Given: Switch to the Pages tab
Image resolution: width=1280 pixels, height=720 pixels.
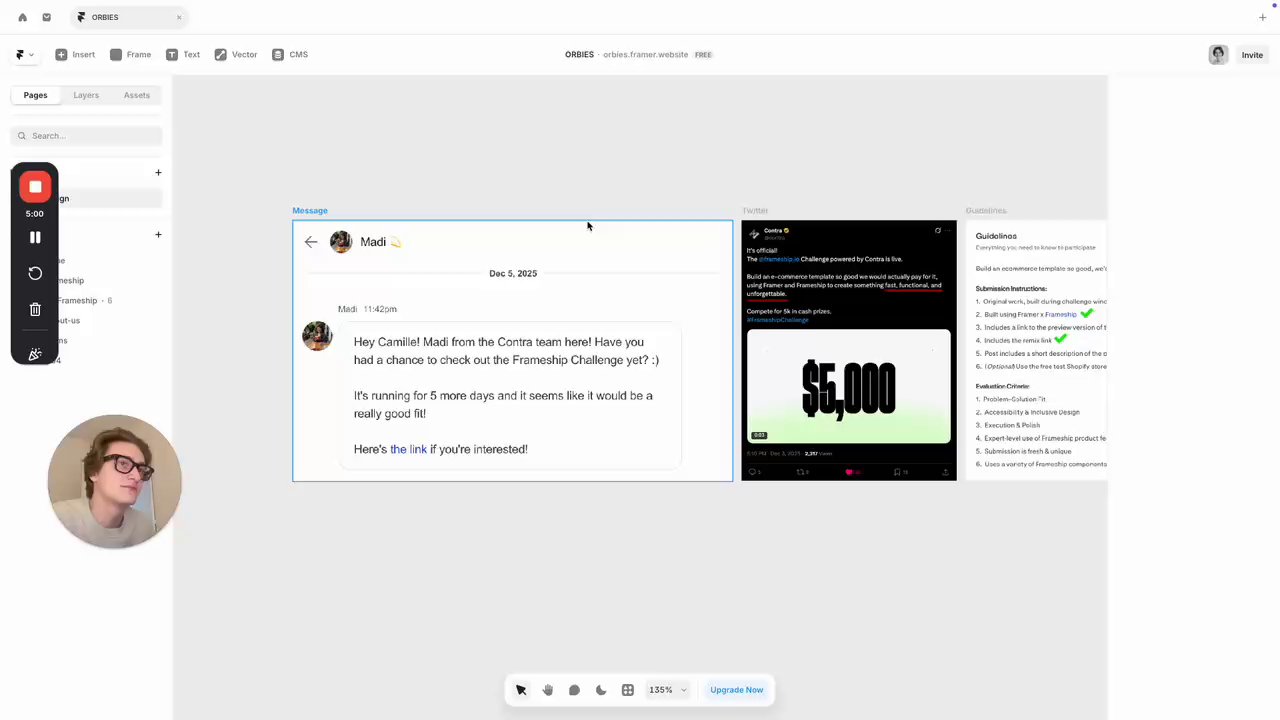Looking at the screenshot, I should 35,95.
